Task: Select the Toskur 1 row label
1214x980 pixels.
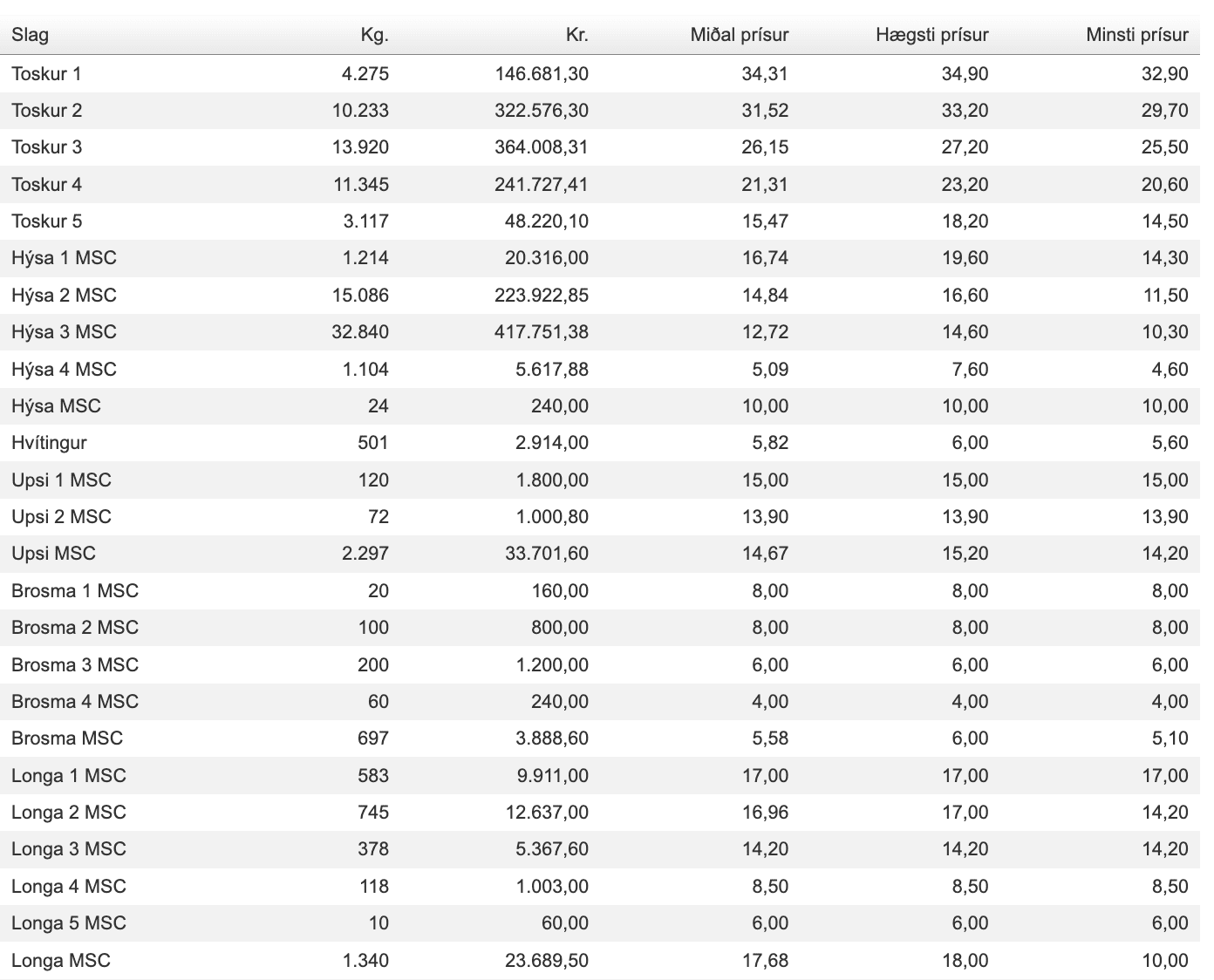Action: [x=46, y=73]
